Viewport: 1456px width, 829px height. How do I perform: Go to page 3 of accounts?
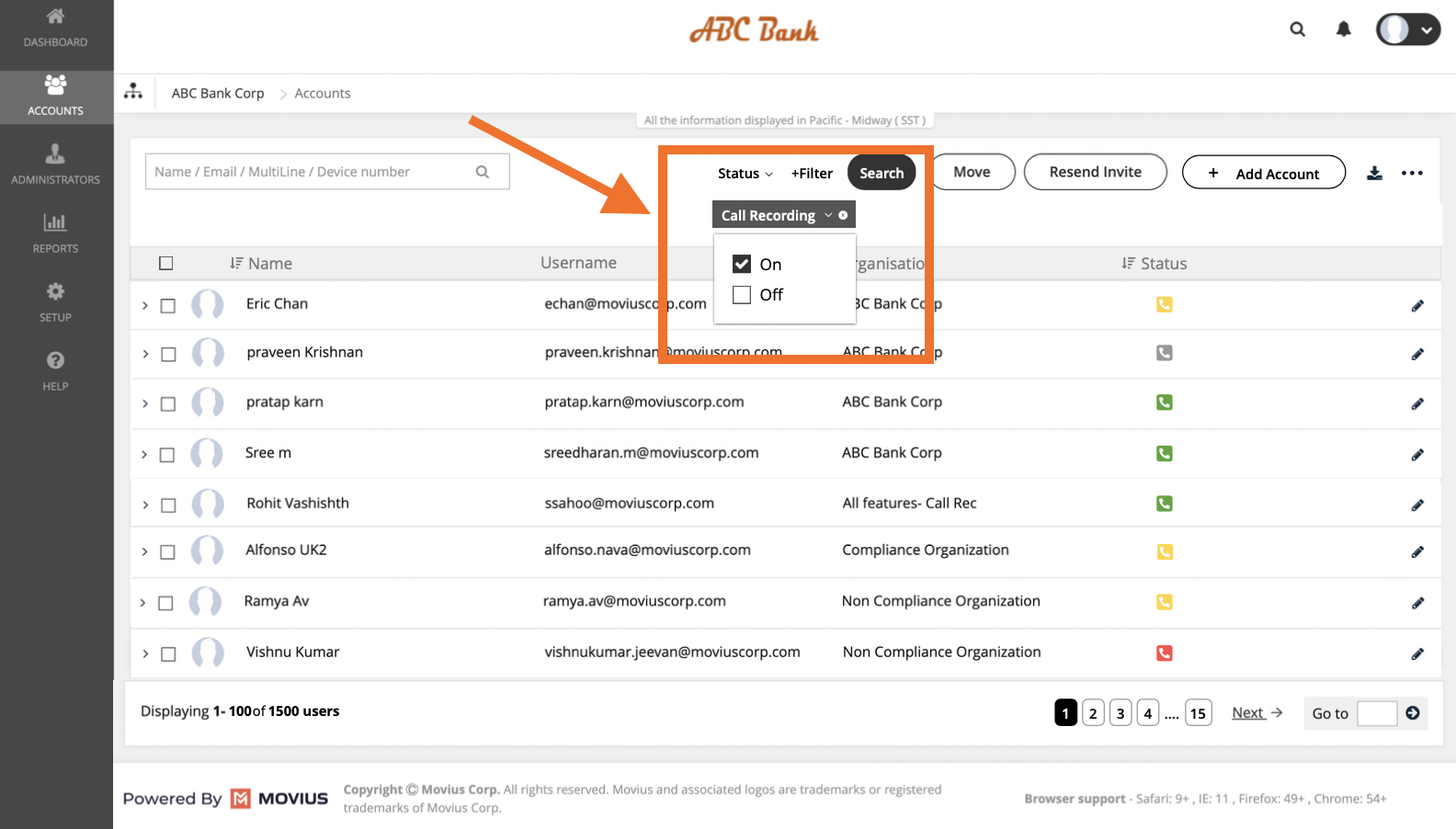click(1120, 713)
